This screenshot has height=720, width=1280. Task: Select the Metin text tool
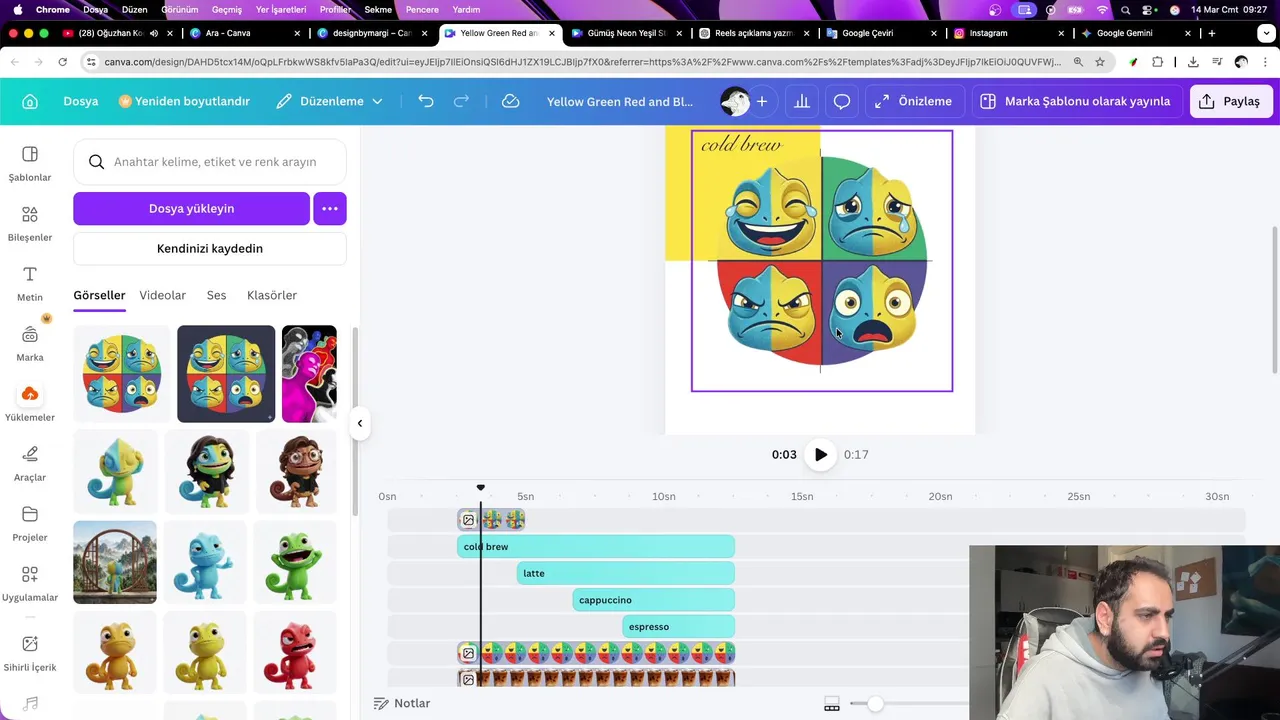(30, 284)
